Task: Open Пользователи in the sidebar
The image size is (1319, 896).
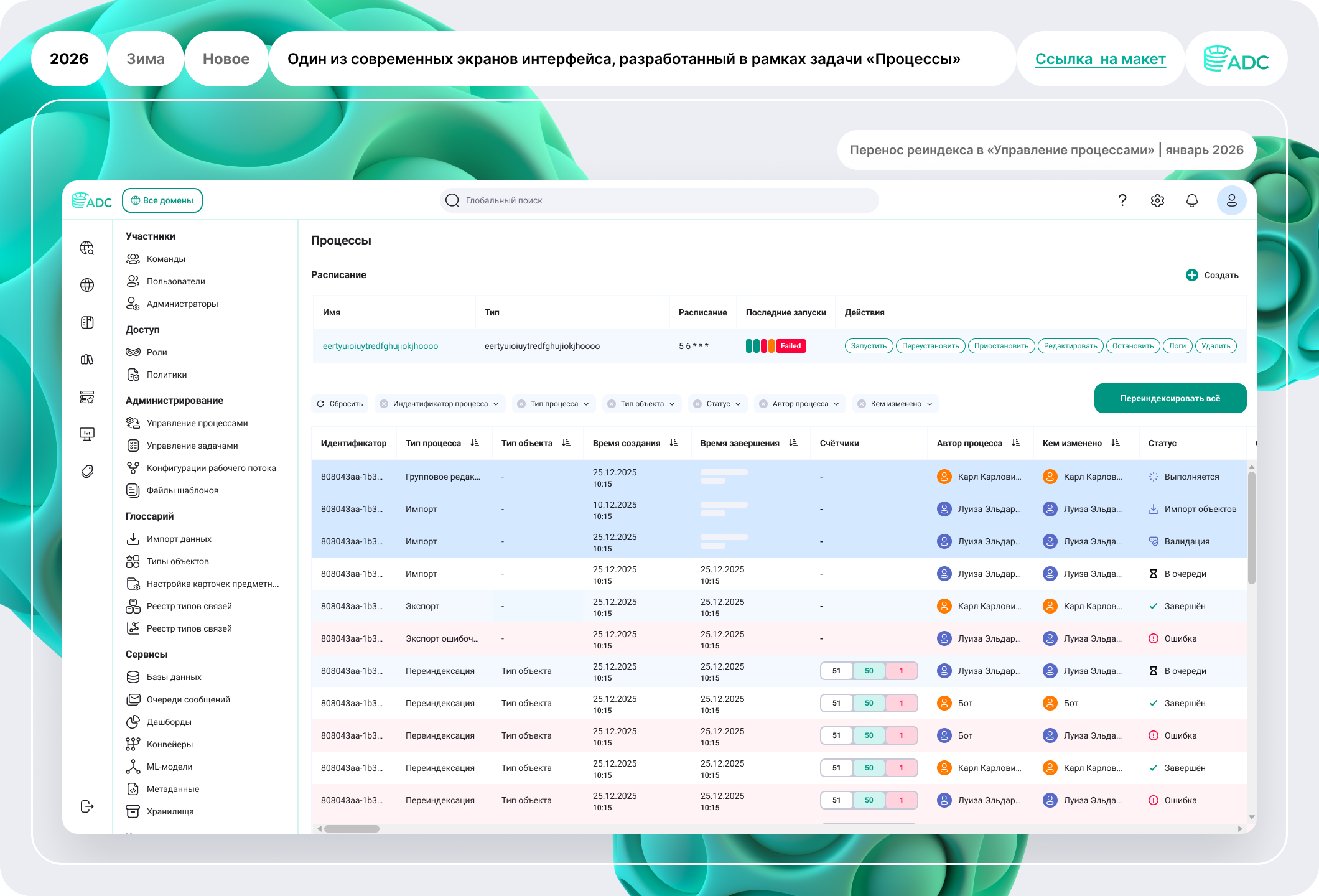Action: 176,281
